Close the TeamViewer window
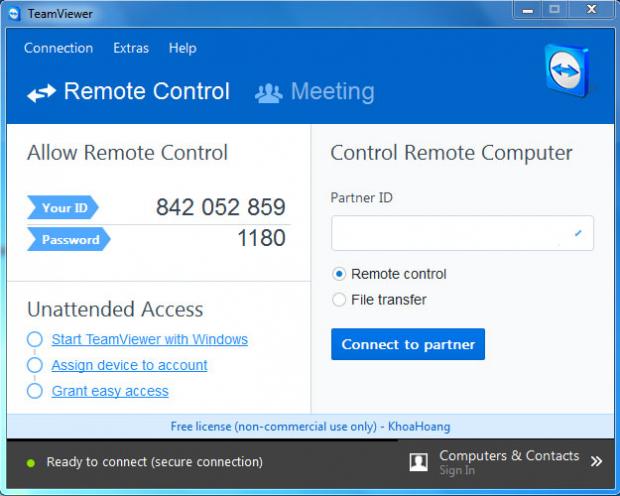 click(x=592, y=9)
